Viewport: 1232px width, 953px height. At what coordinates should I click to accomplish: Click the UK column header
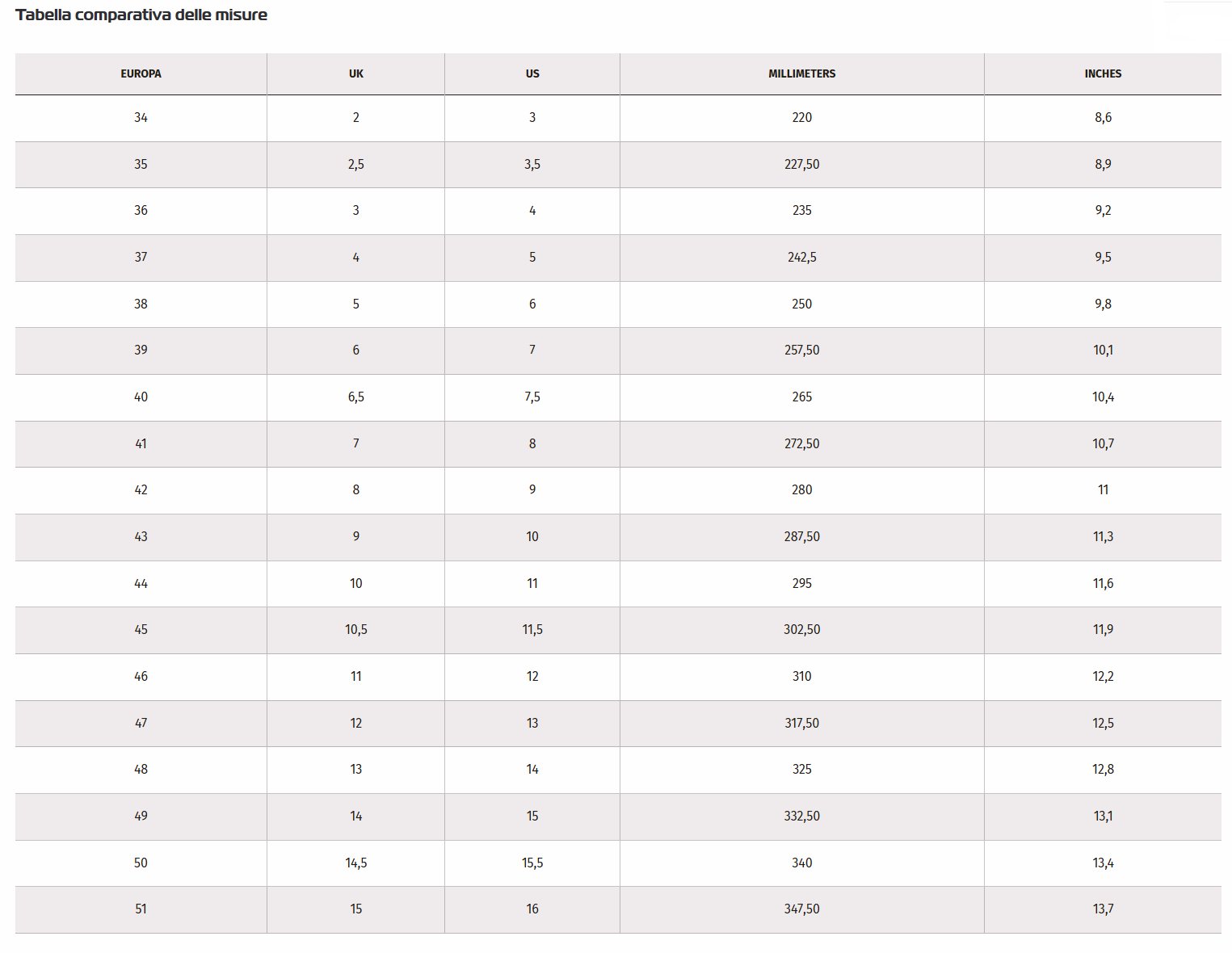[x=355, y=73]
